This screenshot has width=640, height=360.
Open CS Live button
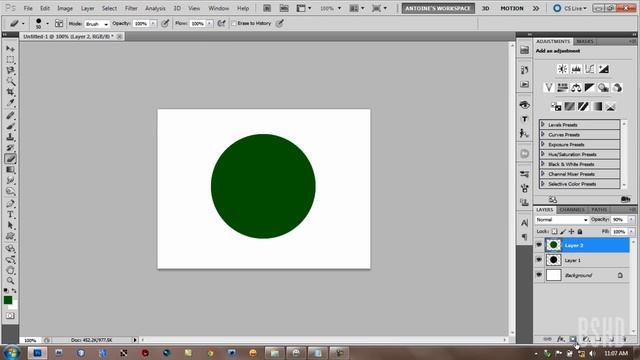coord(570,8)
